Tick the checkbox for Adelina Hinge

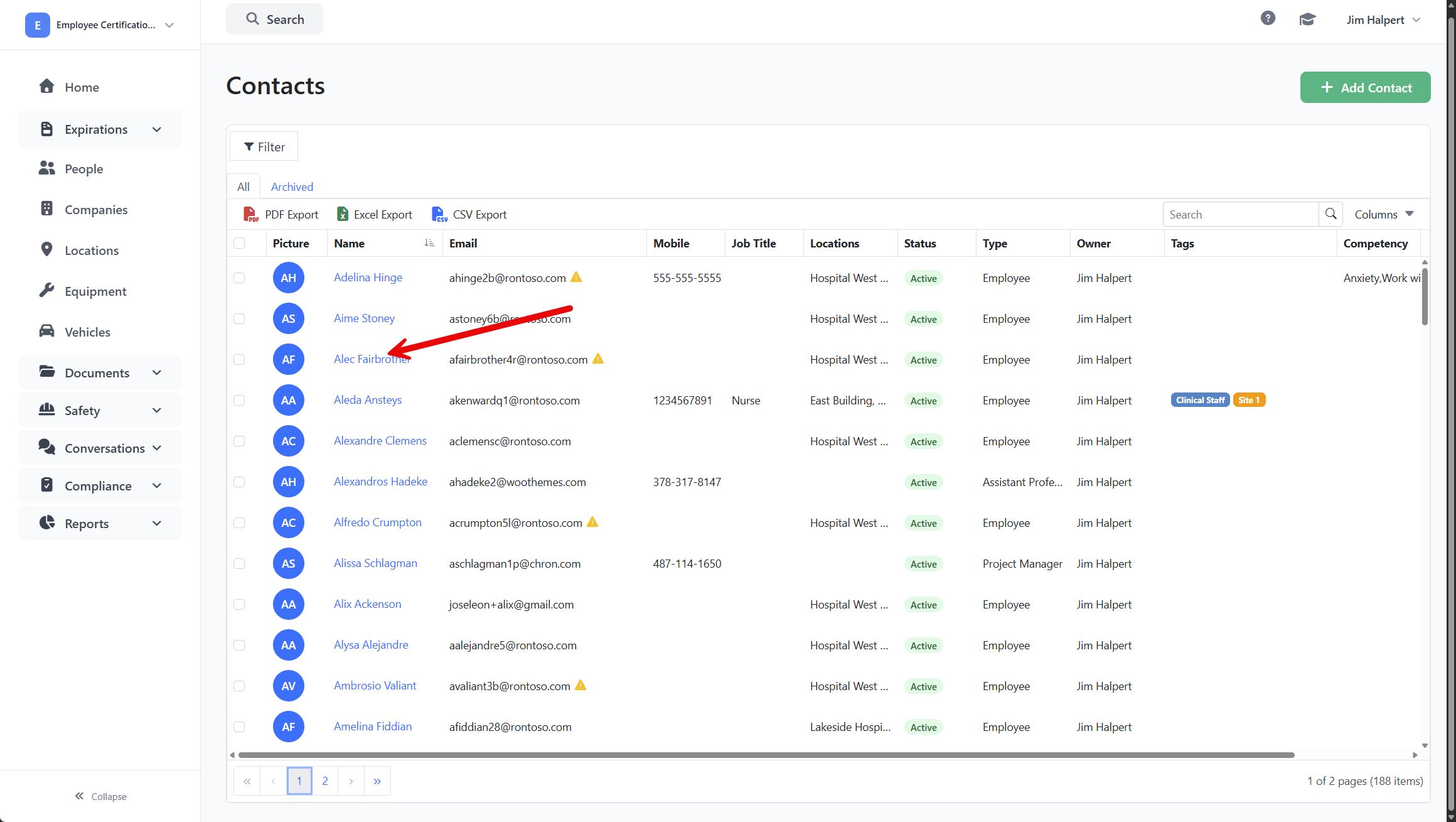(239, 278)
